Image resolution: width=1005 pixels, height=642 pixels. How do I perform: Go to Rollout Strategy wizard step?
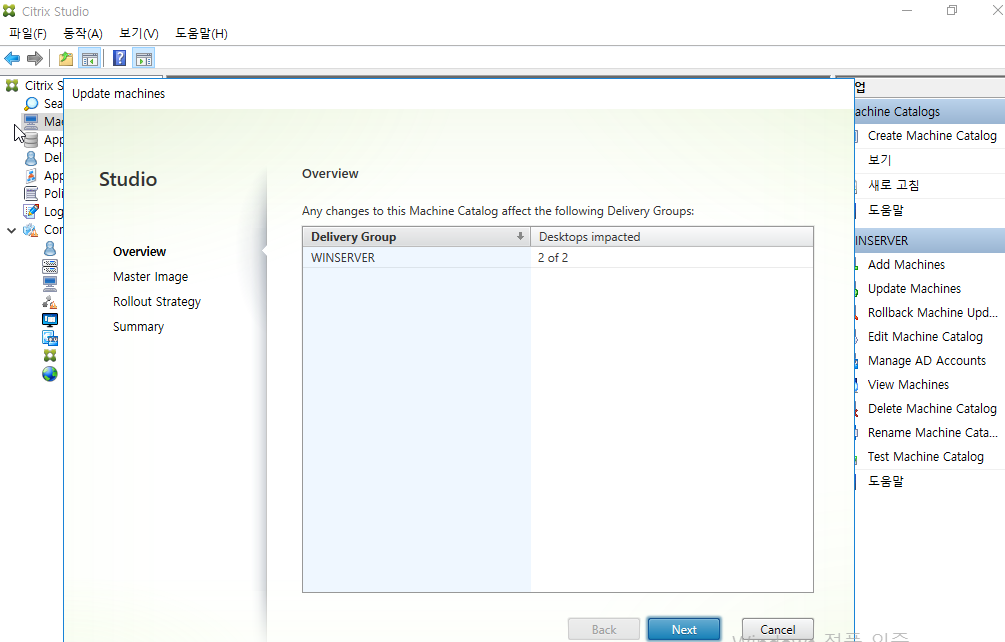tap(157, 302)
